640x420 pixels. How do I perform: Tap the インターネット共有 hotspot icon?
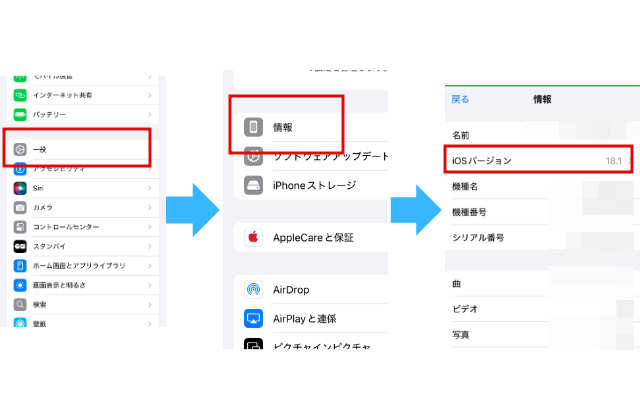tap(20, 96)
